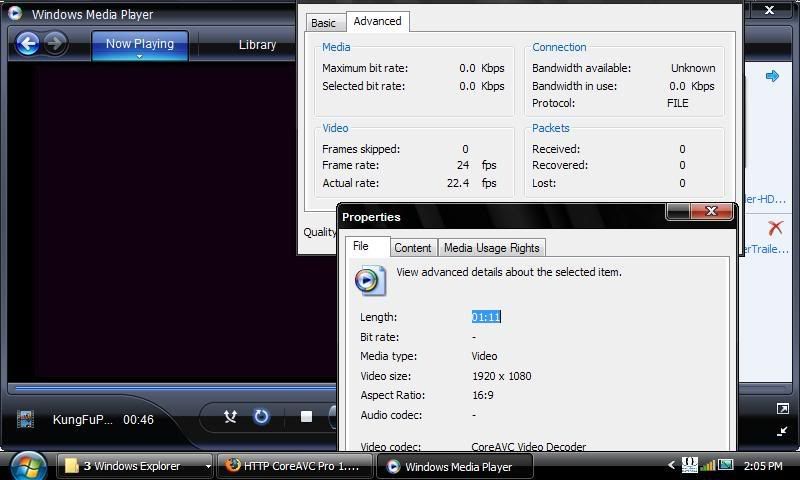
Task: Toggle shuffle playback mode
Action: (x=230, y=416)
